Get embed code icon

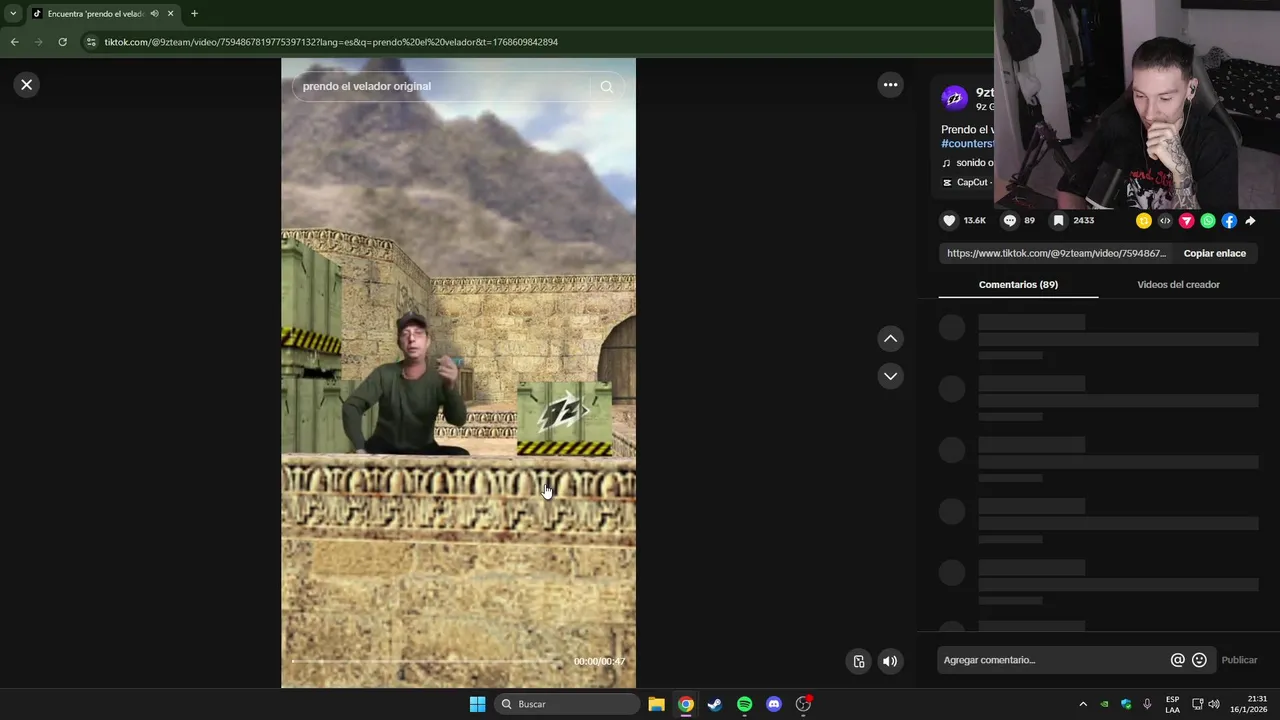[x=1165, y=221]
